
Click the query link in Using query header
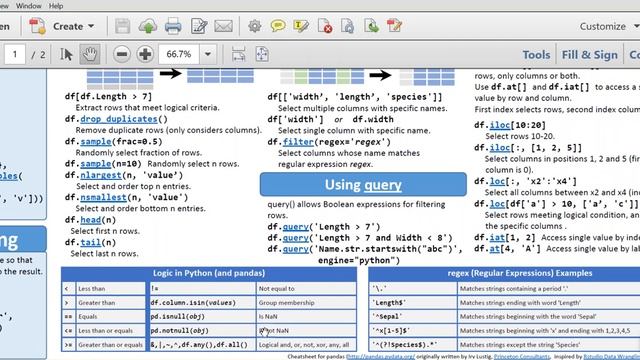(382, 185)
